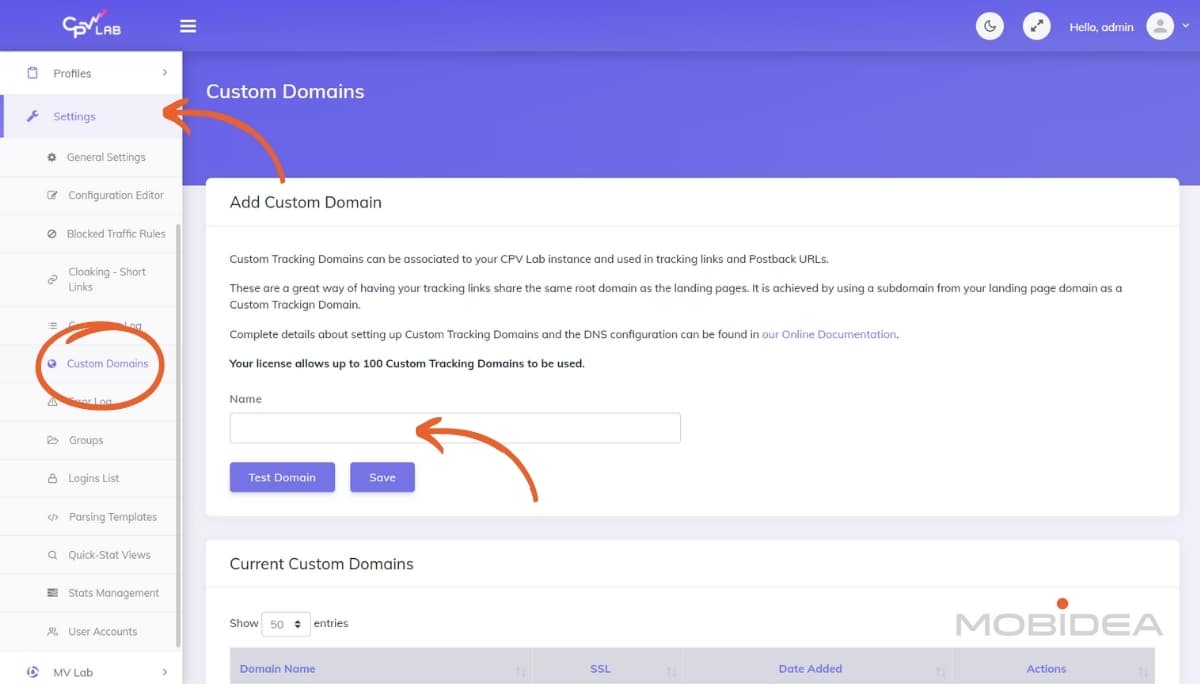This screenshot has width=1200, height=700.
Task: Expand the Profiles menu chevron
Action: (x=164, y=73)
